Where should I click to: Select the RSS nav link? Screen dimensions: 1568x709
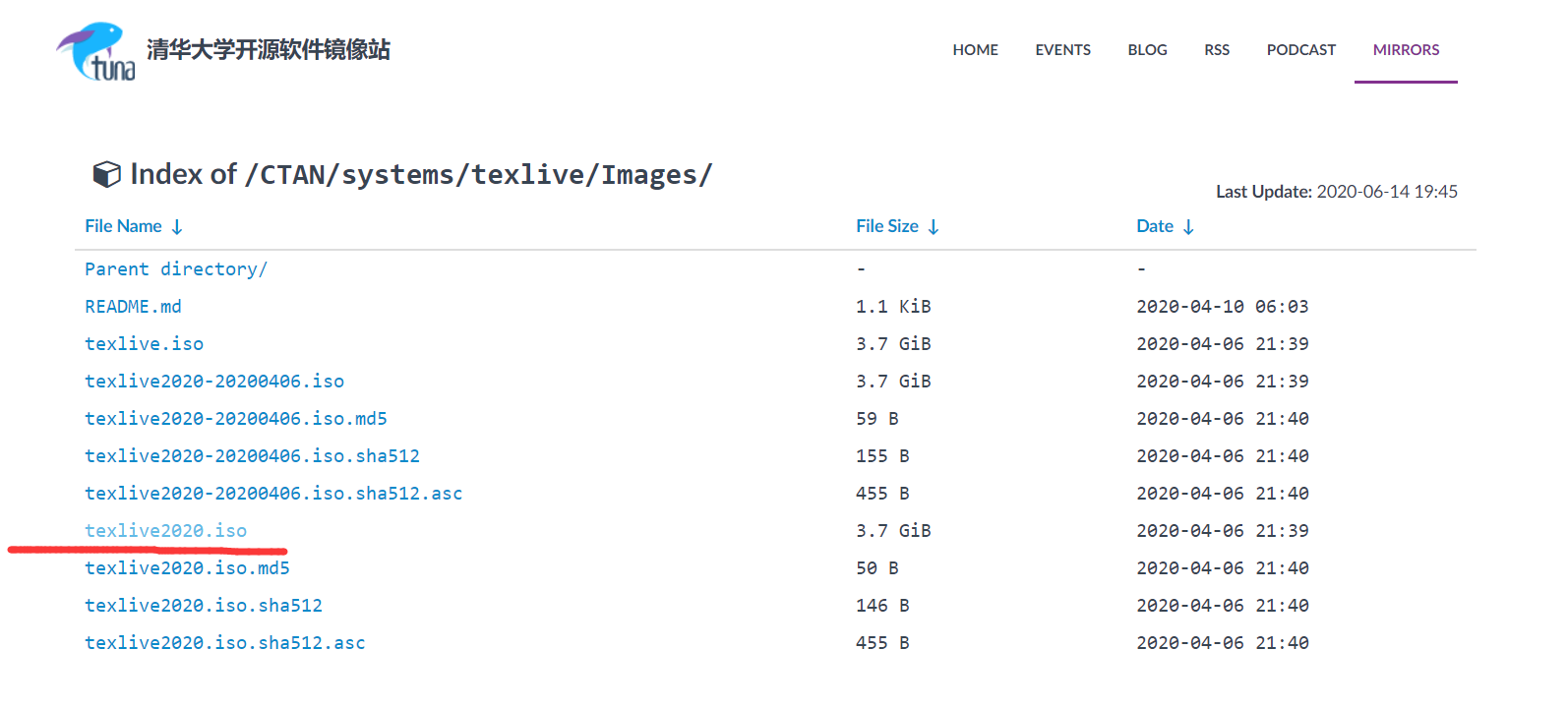click(1217, 50)
